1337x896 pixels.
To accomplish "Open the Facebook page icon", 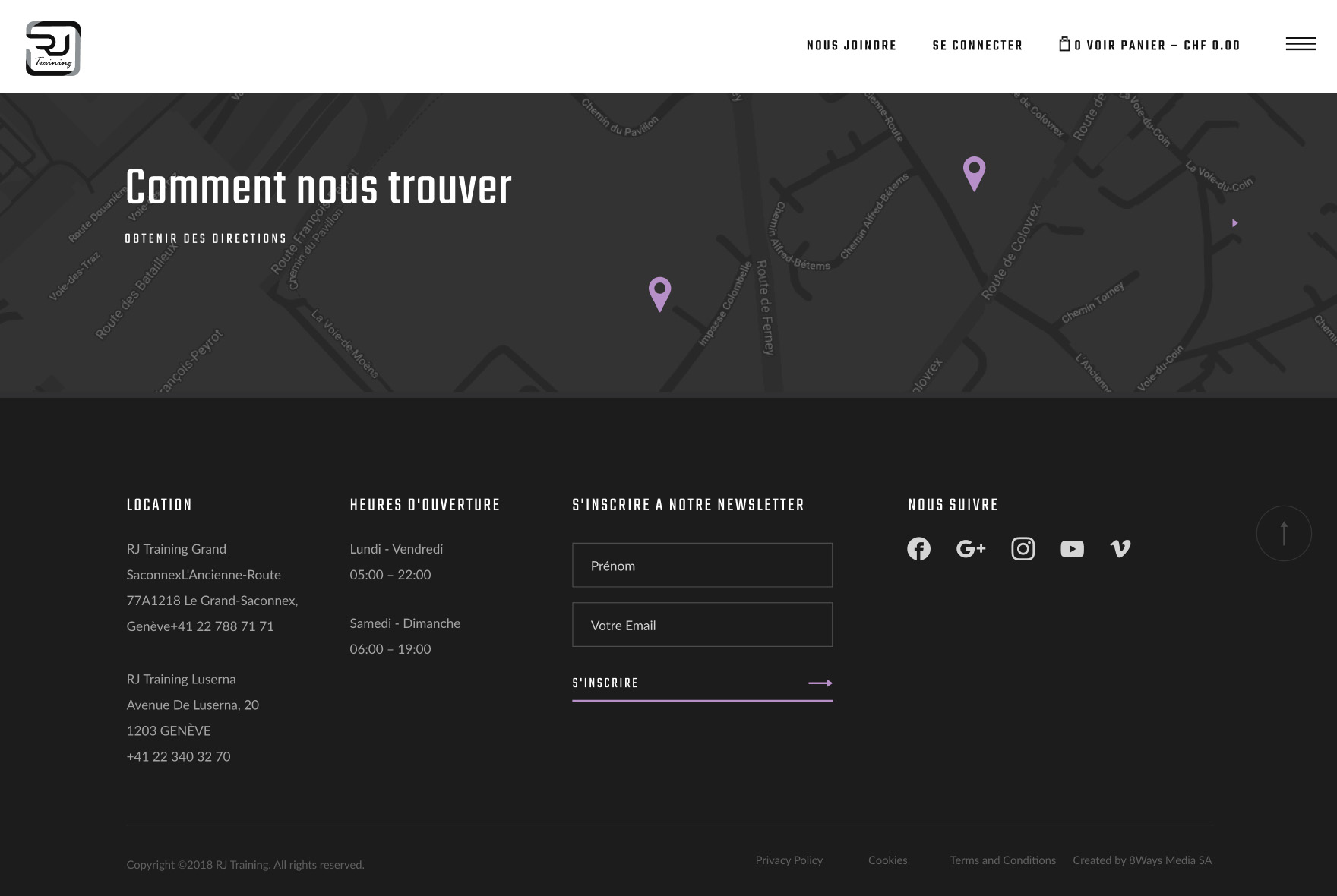I will point(918,549).
